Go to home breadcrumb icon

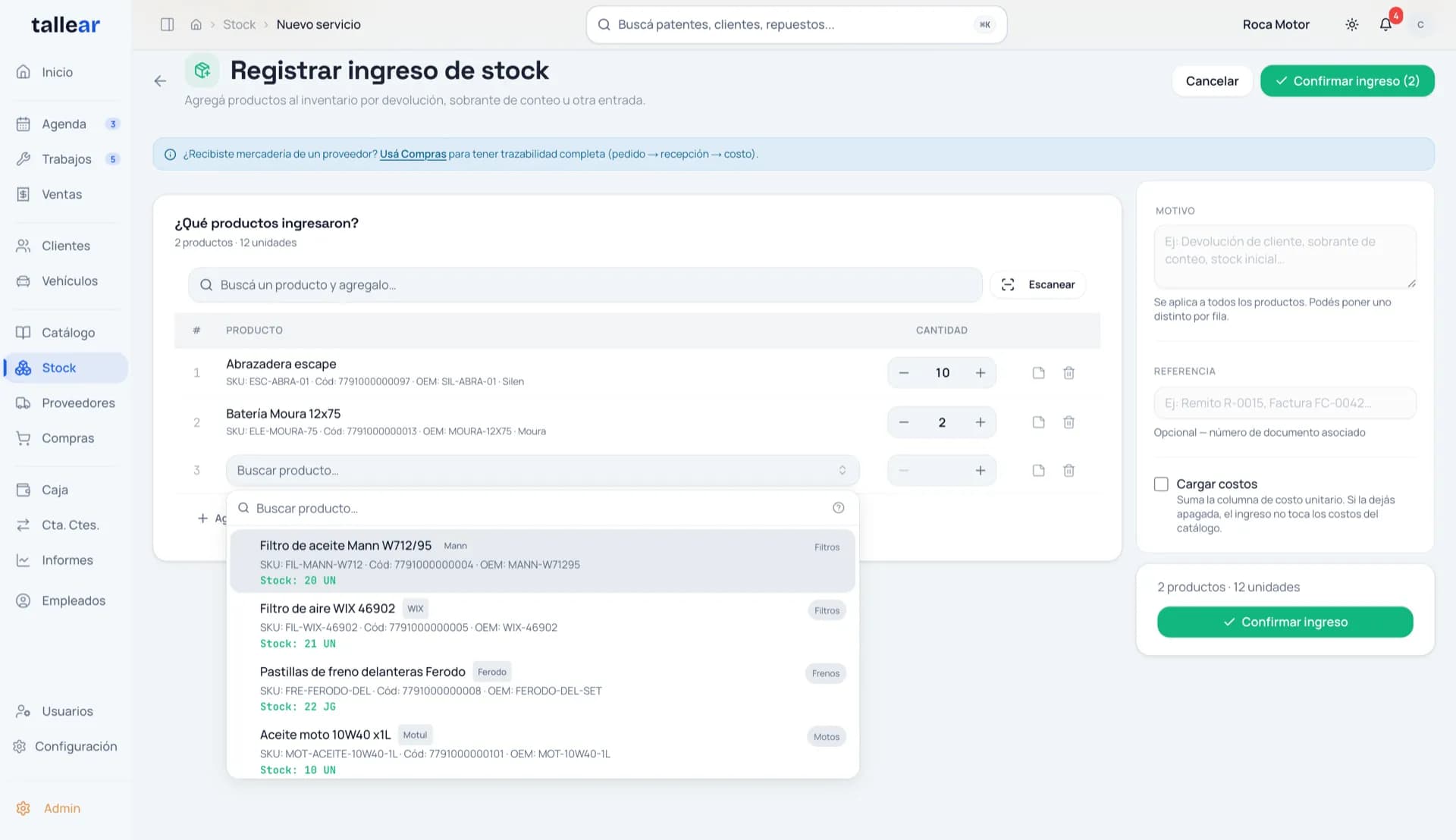point(196,24)
